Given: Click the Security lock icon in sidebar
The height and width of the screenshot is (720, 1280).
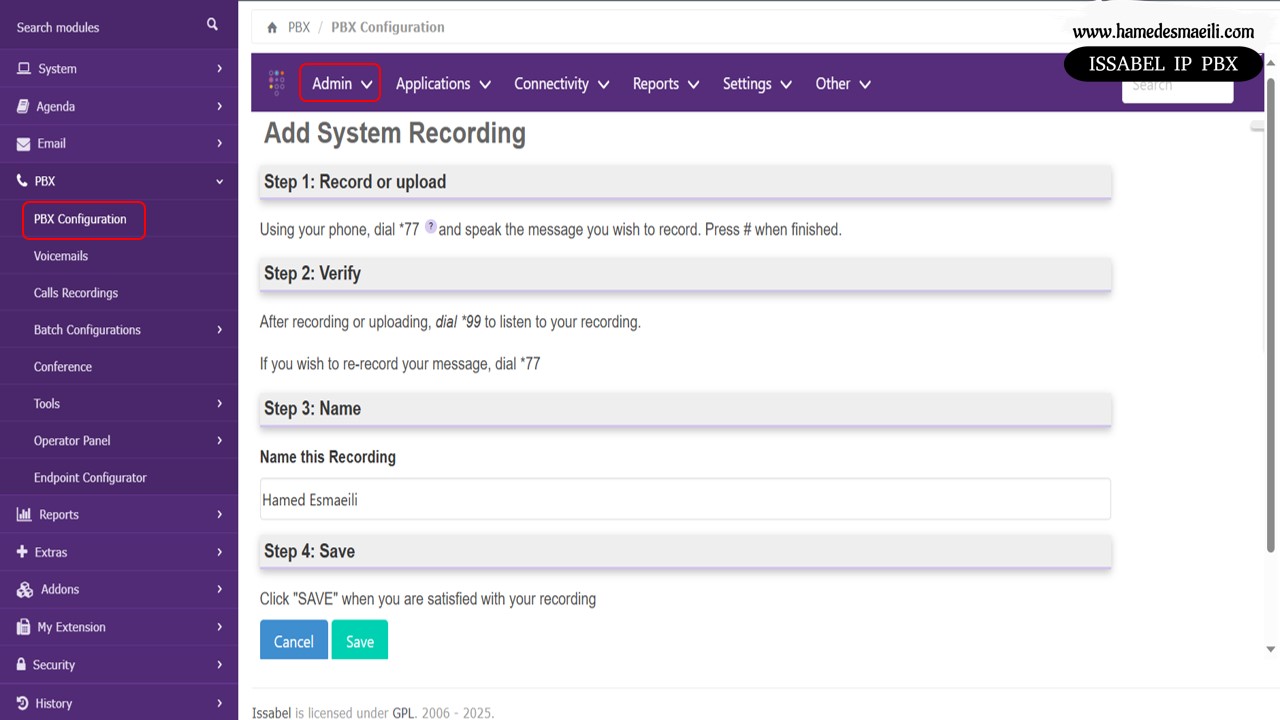Looking at the screenshot, I should coord(22,665).
